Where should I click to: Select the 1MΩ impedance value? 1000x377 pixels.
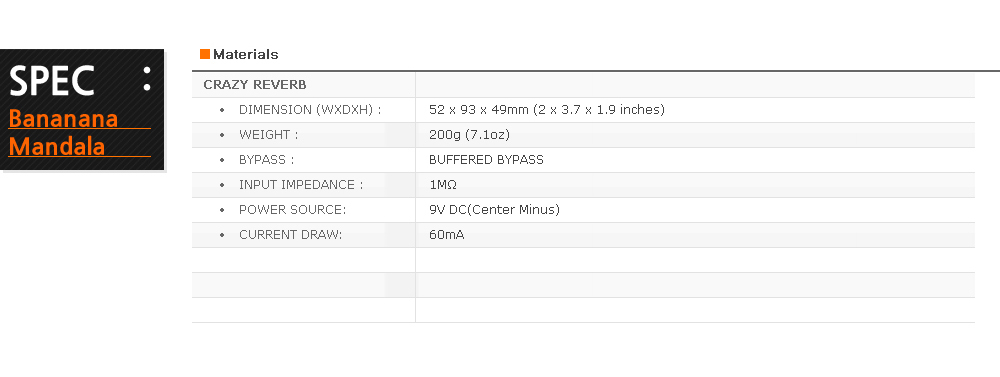[443, 184]
